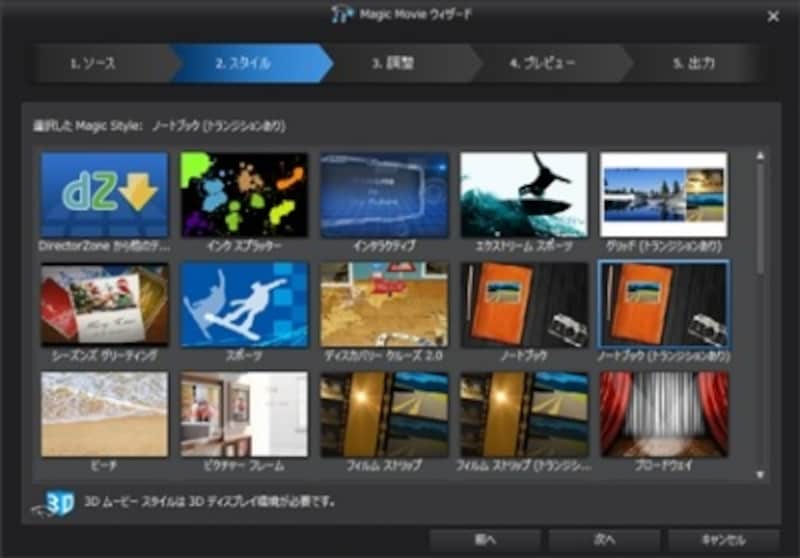Click the scrollbar up arrow

(760, 156)
